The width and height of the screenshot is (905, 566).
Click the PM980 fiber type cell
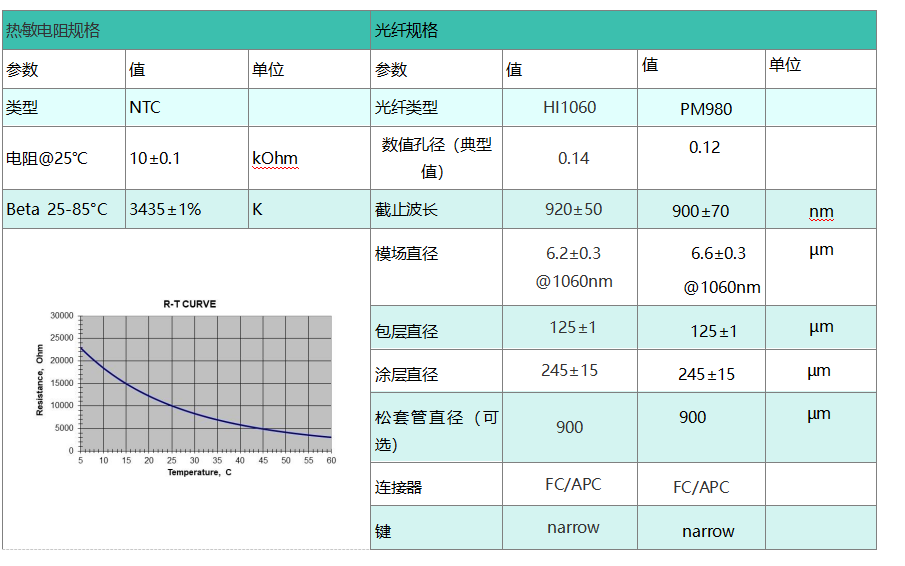pyautogui.click(x=705, y=109)
